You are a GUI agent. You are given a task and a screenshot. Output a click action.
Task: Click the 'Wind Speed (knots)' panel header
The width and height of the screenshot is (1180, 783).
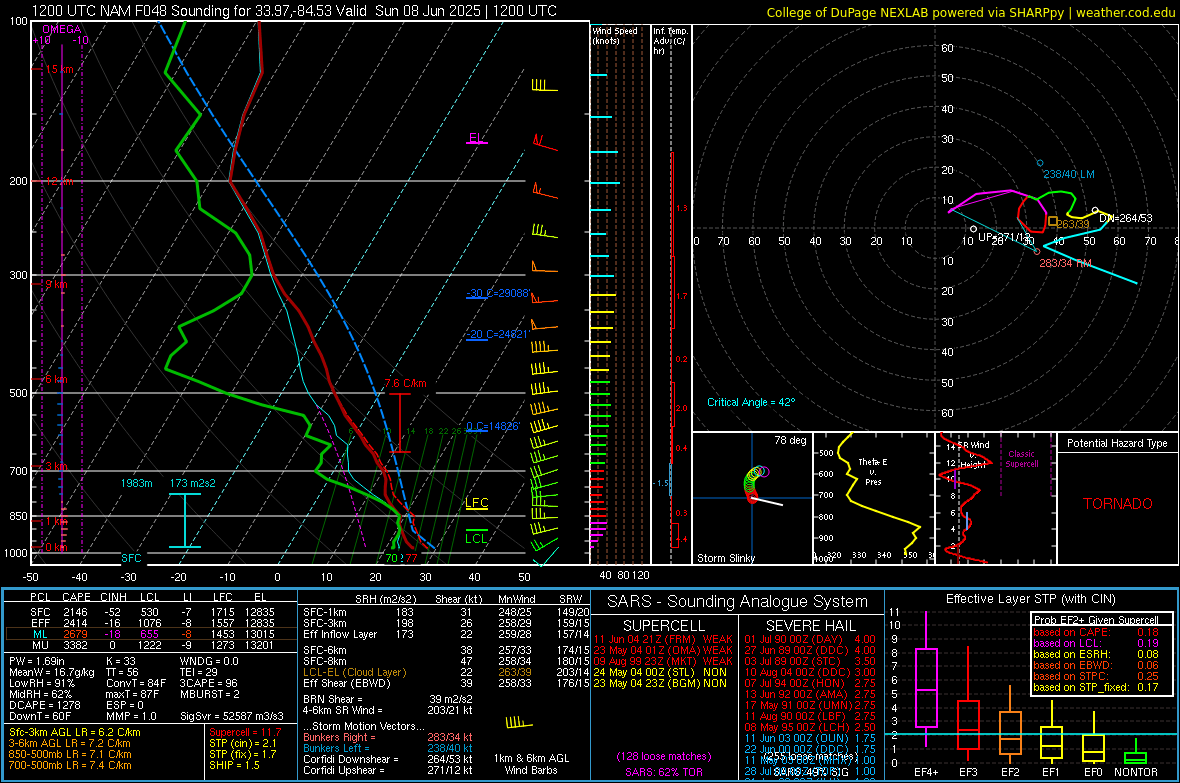point(614,35)
